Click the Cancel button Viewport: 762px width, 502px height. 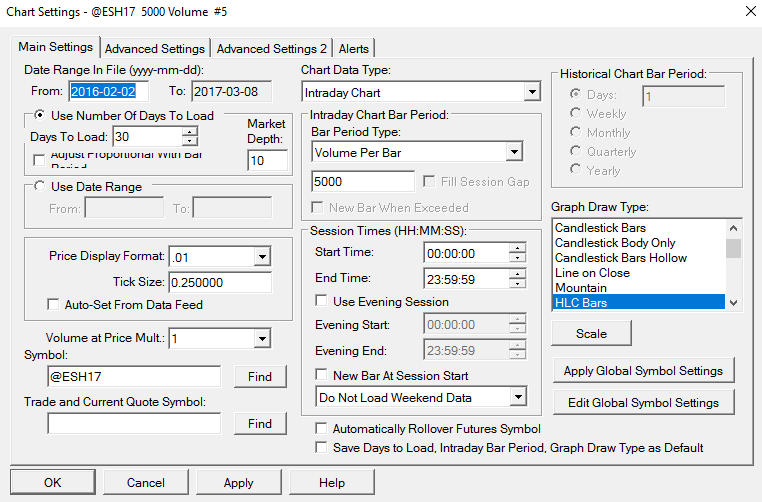click(146, 482)
